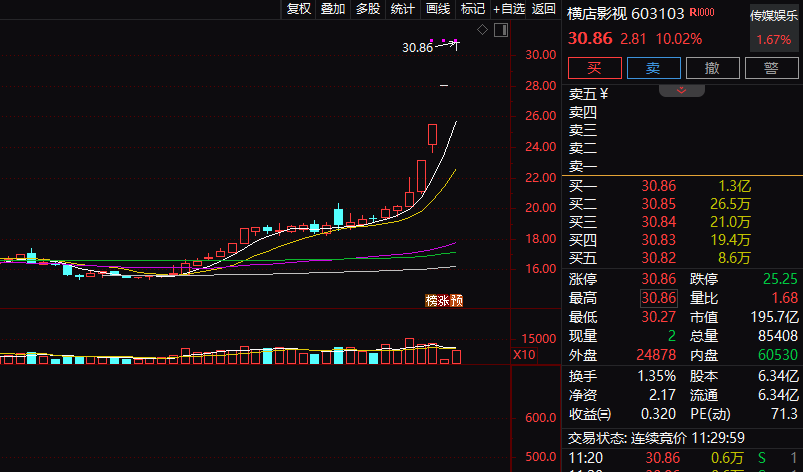Expand the sell orders chevron arrow
Viewport: 803px width, 472px height.
point(683,90)
